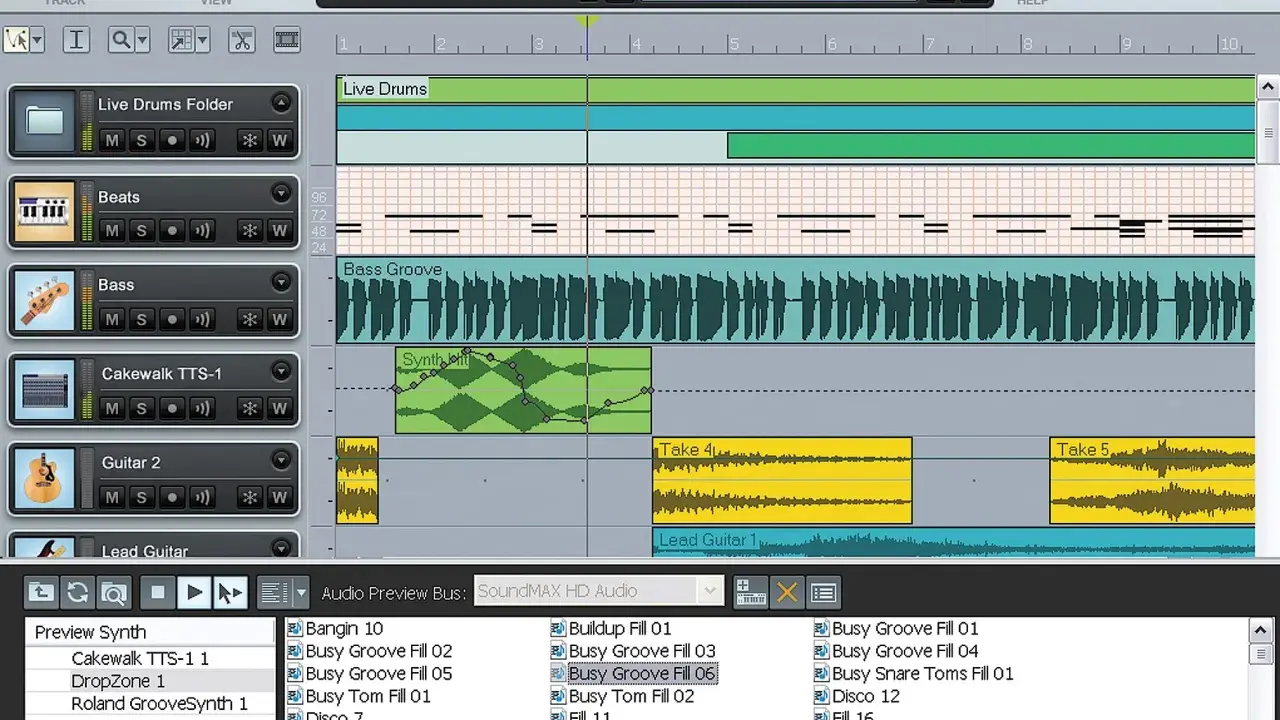Image resolution: width=1280 pixels, height=720 pixels.
Task: Freeze the Live Drums Folder track
Action: [x=250, y=140]
